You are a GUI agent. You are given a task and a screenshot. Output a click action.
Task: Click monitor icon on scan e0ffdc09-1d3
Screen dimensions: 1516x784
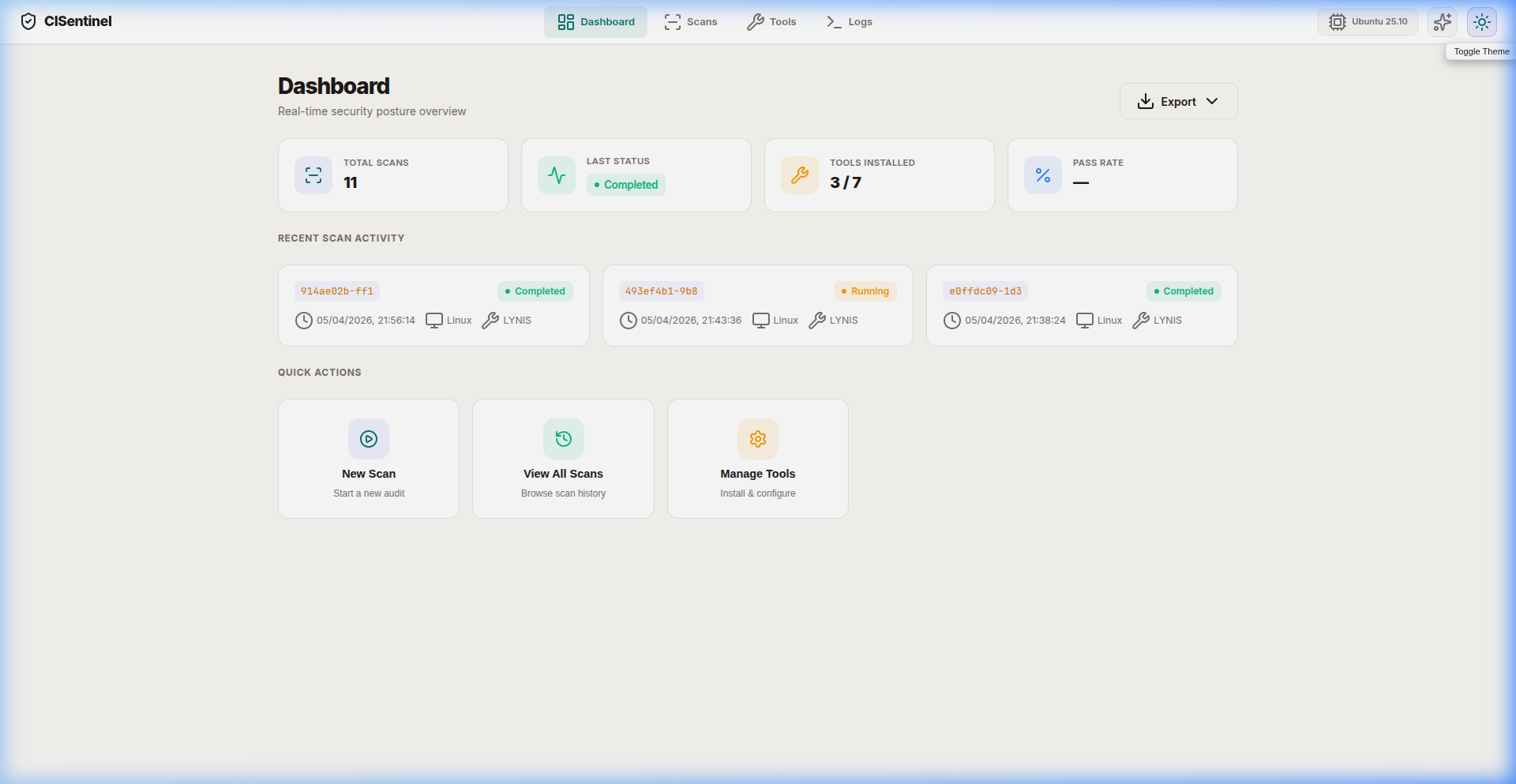click(1085, 321)
